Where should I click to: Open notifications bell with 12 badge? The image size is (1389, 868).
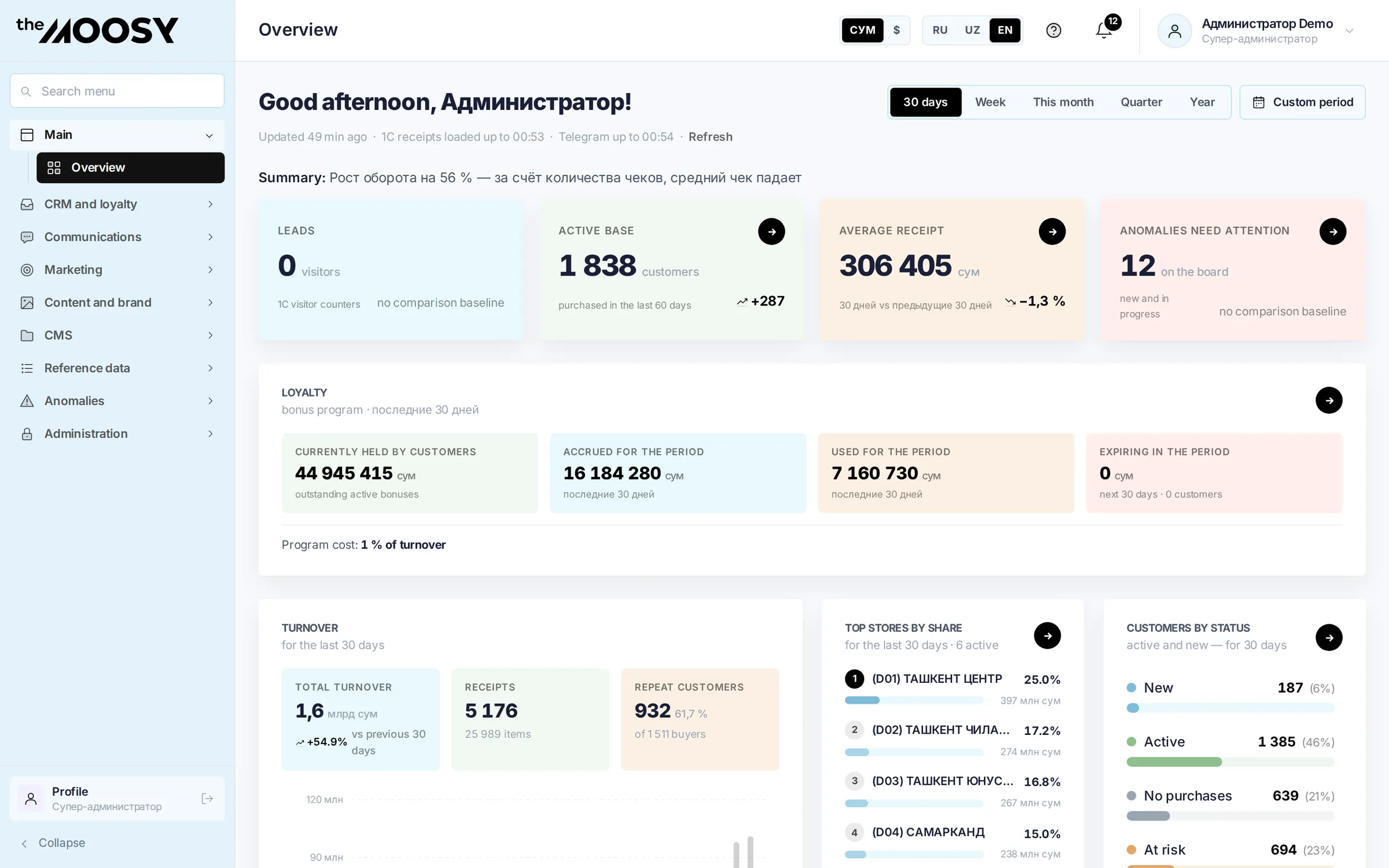1104,30
